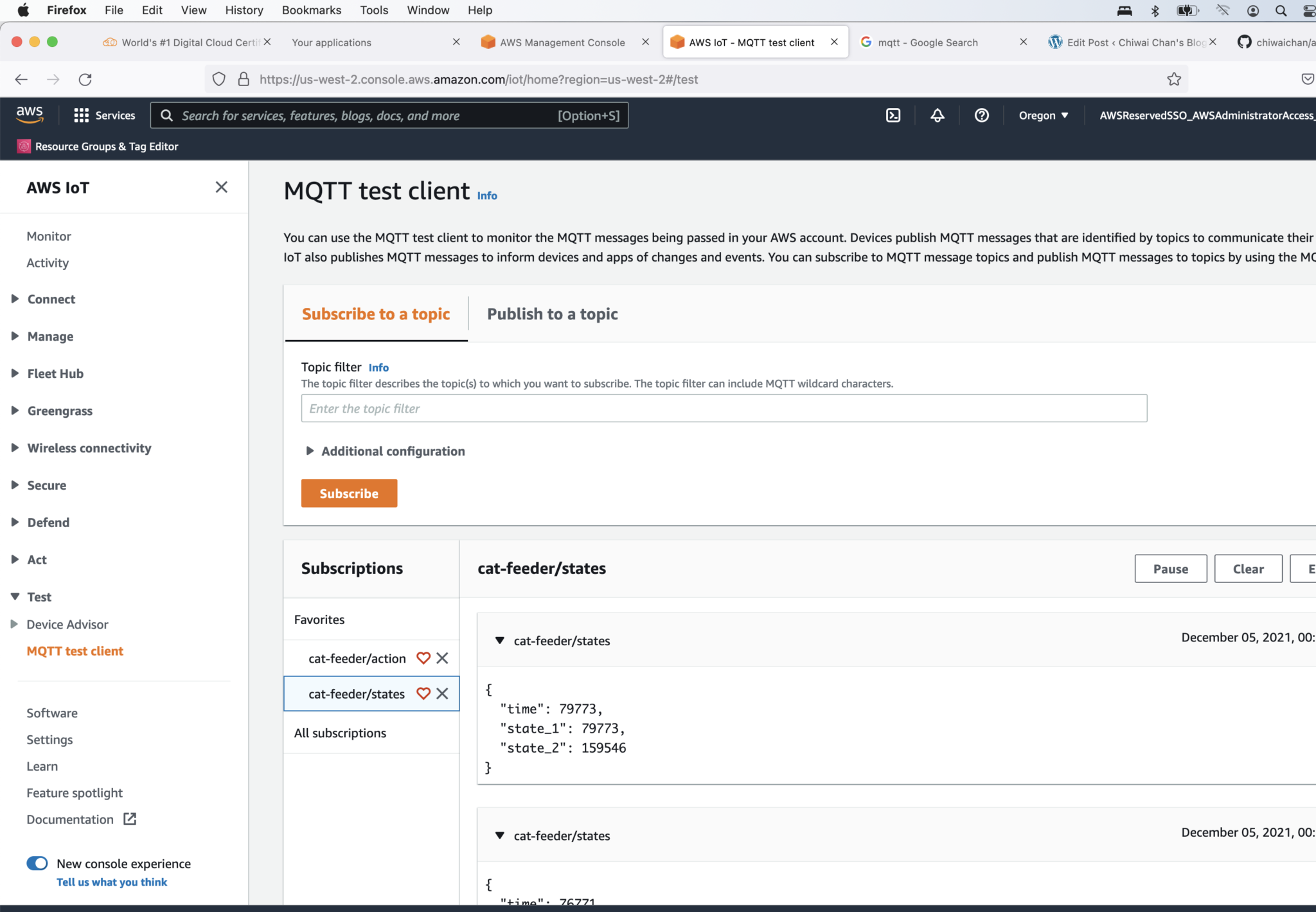Save page to Pocket

click(1307, 79)
